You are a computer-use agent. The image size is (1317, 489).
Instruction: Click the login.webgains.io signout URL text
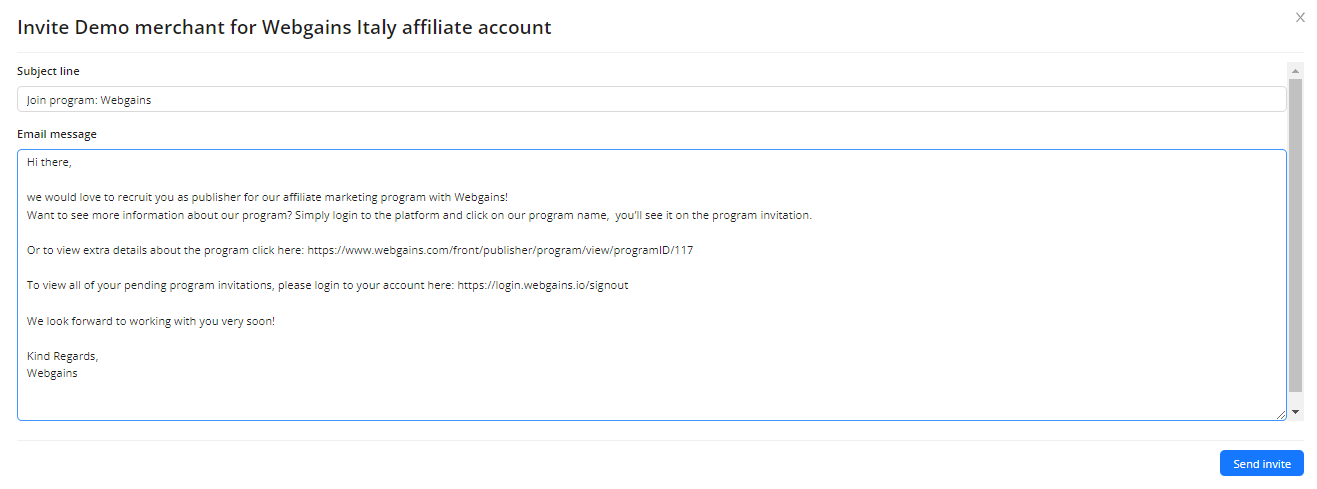543,286
